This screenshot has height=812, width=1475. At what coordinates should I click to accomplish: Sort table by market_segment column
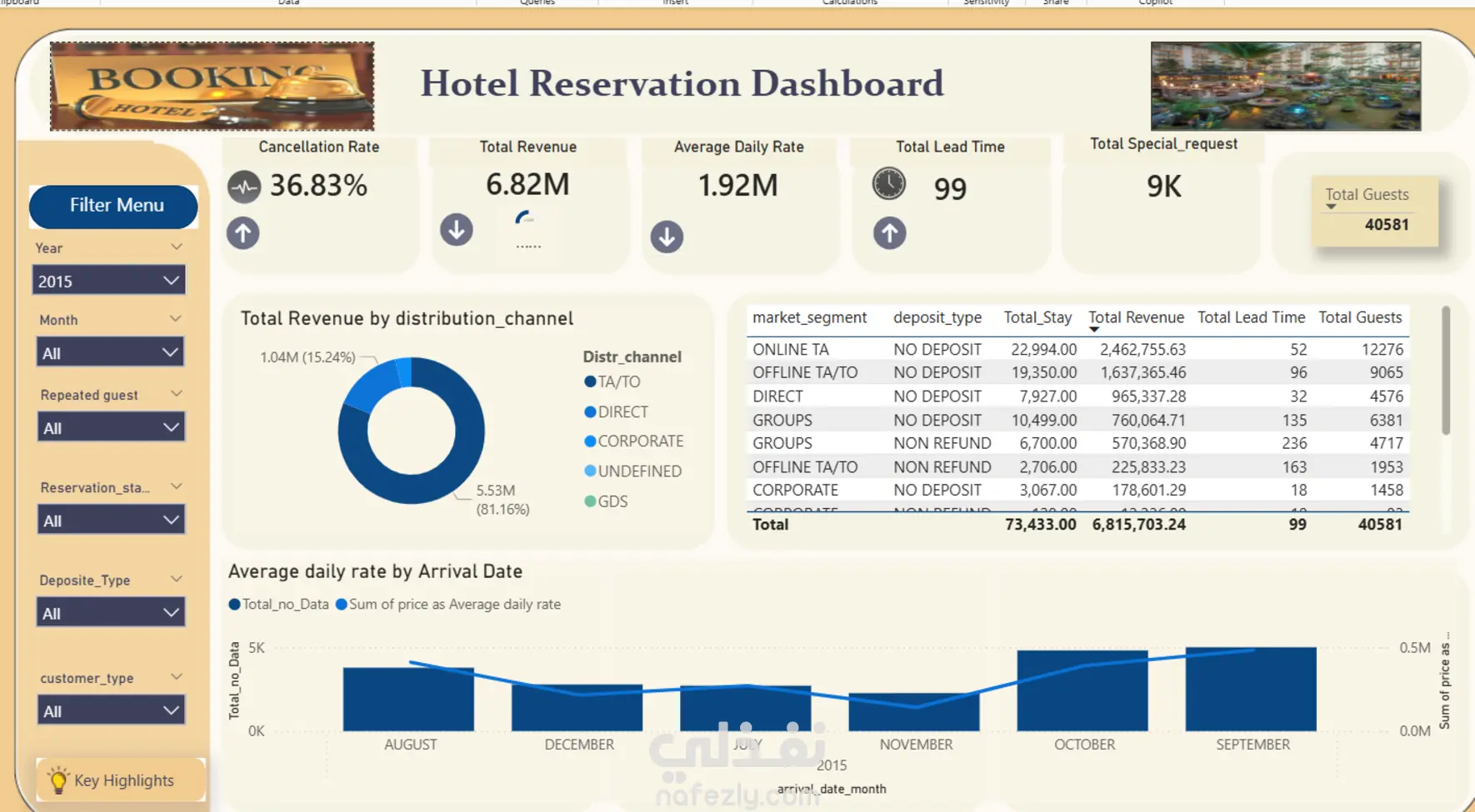tap(809, 317)
